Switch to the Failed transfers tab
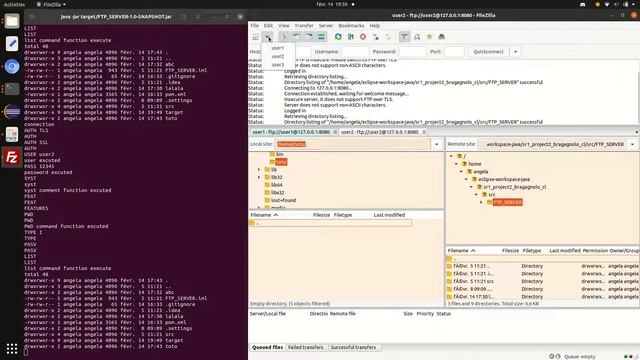The height and width of the screenshot is (360, 640). click(306, 347)
